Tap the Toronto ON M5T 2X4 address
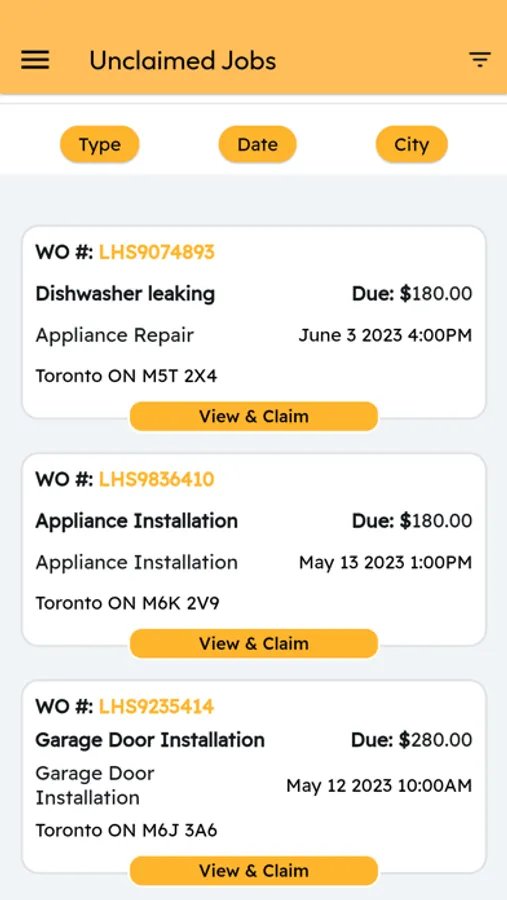Screen dimensions: 507x900 [x=126, y=377]
